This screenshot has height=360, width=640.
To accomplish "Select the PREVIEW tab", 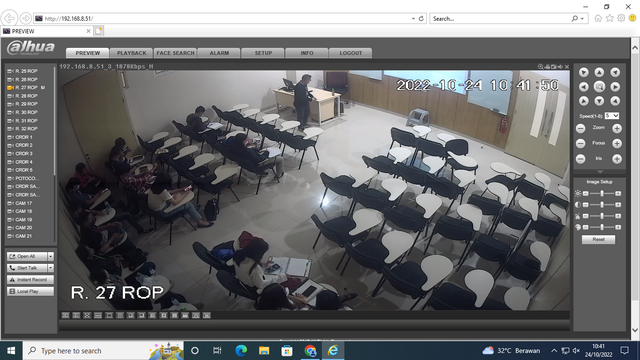I will coord(88,53).
